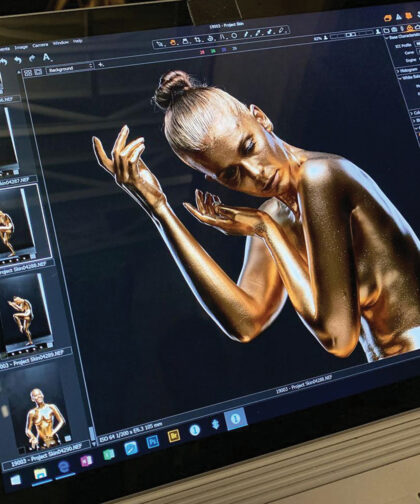Open the Window menu
The height and width of the screenshot is (504, 420).
[x=61, y=43]
